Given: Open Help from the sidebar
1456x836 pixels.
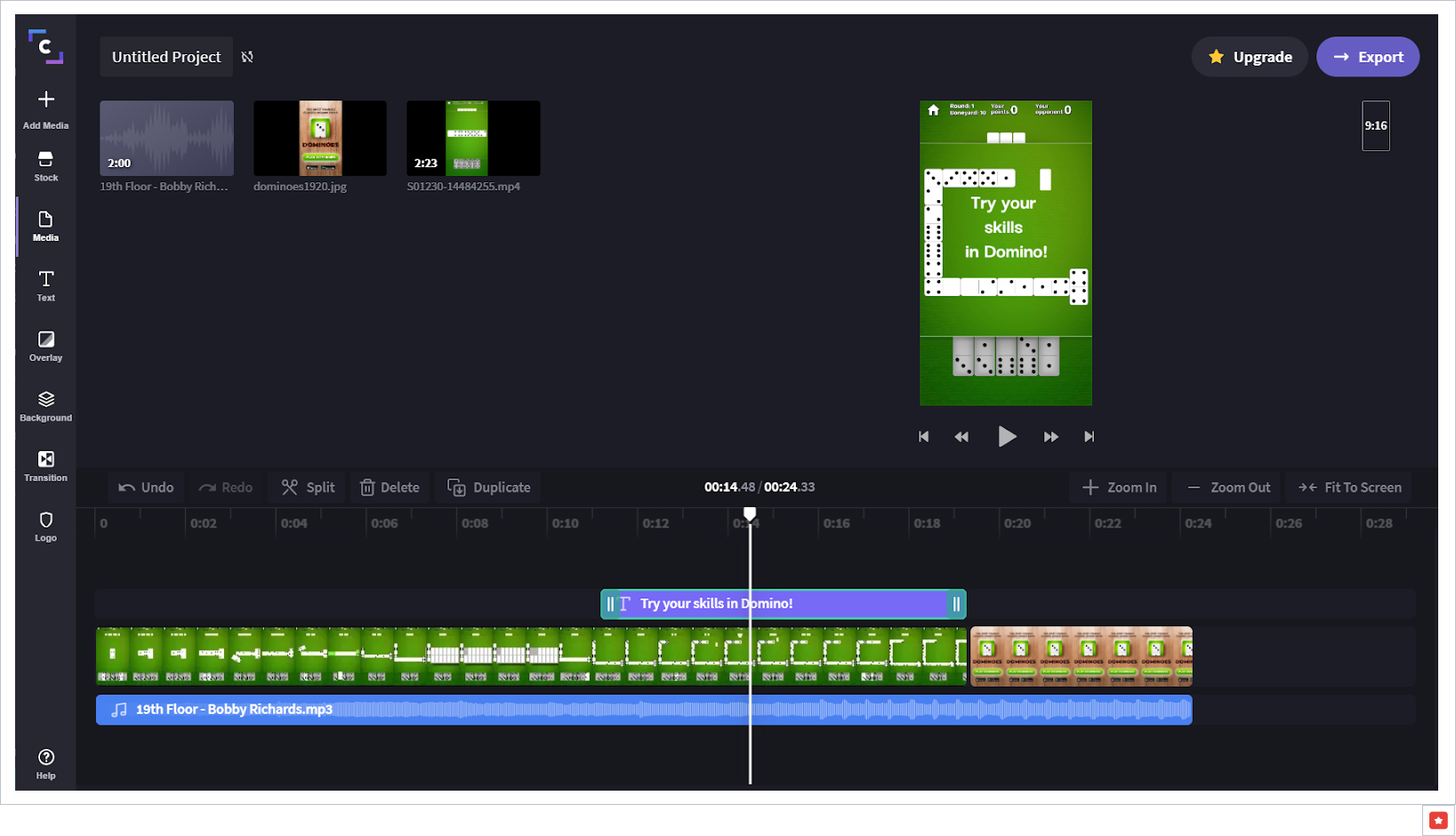Looking at the screenshot, I should tap(45, 763).
